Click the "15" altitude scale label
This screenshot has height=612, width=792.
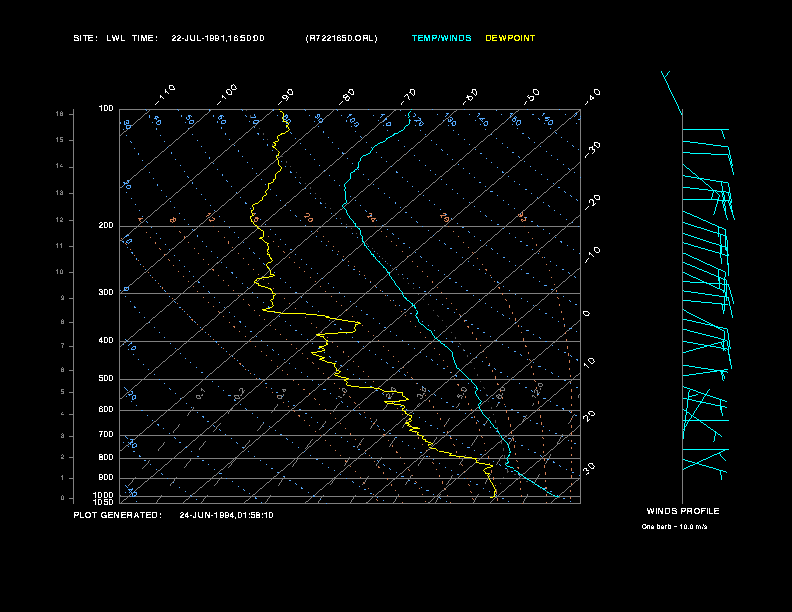[60, 140]
